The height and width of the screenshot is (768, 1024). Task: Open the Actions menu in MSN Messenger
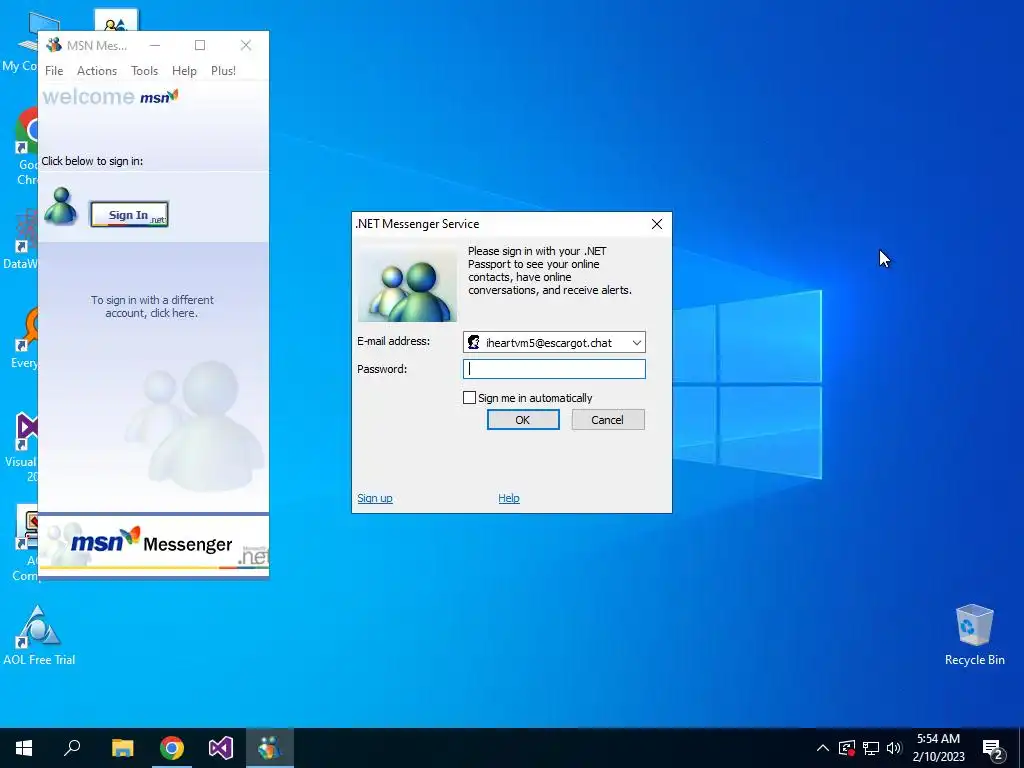coord(97,71)
